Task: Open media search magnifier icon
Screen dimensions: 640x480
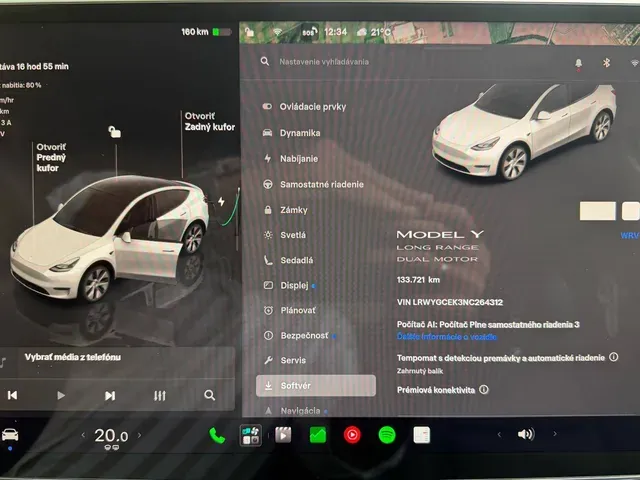Action: coord(209,395)
